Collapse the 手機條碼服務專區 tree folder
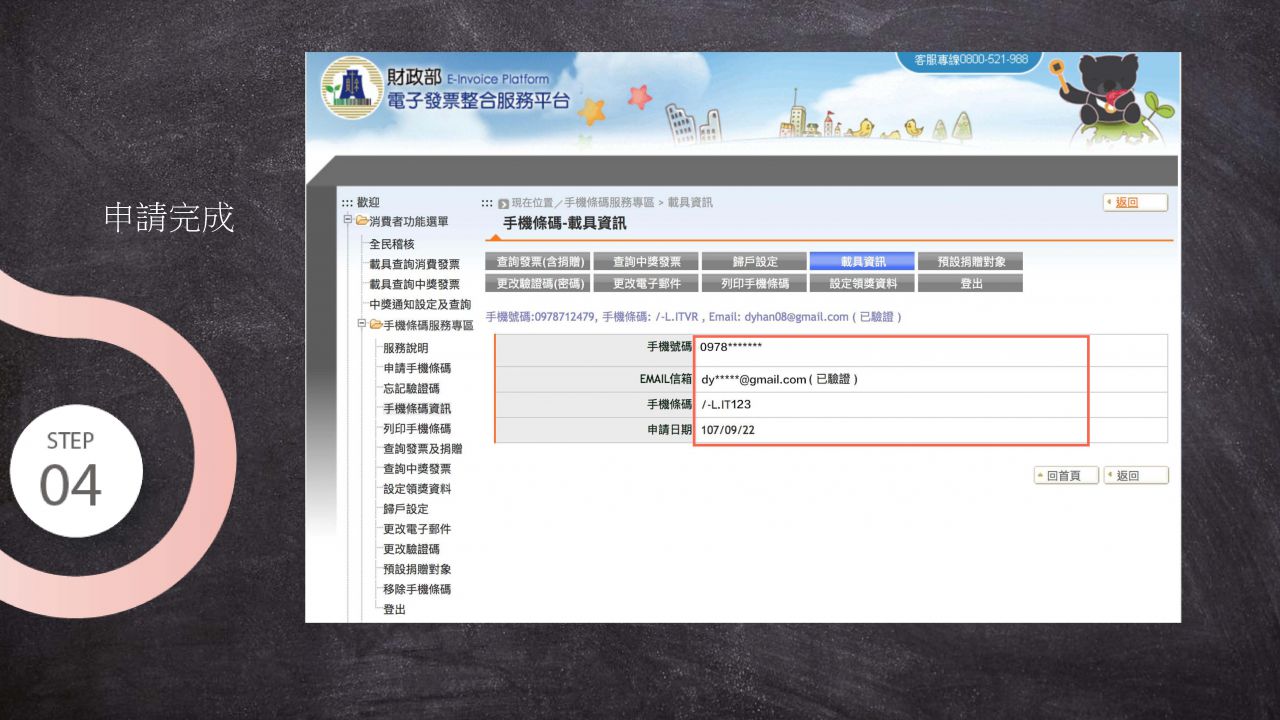The height and width of the screenshot is (720, 1280). 361,325
